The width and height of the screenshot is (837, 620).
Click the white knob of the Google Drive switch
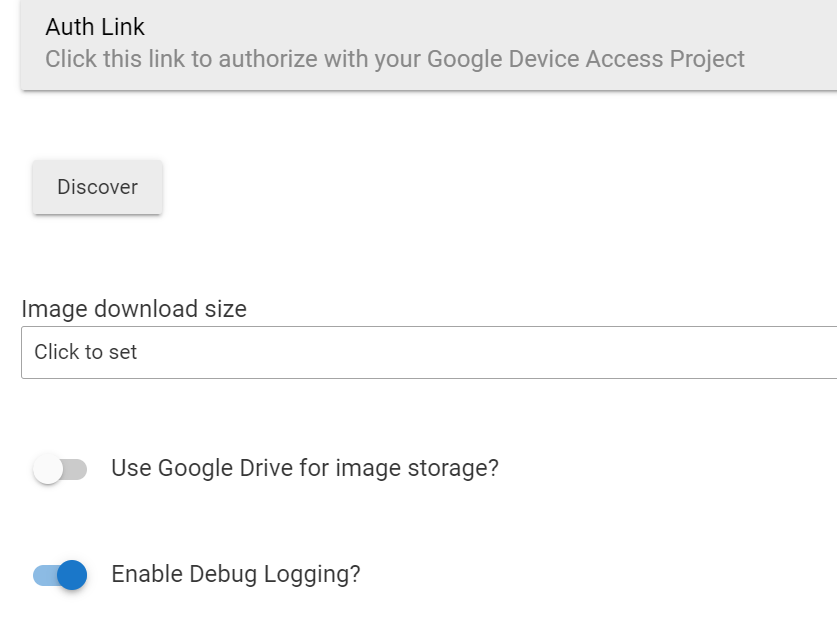pos(48,469)
